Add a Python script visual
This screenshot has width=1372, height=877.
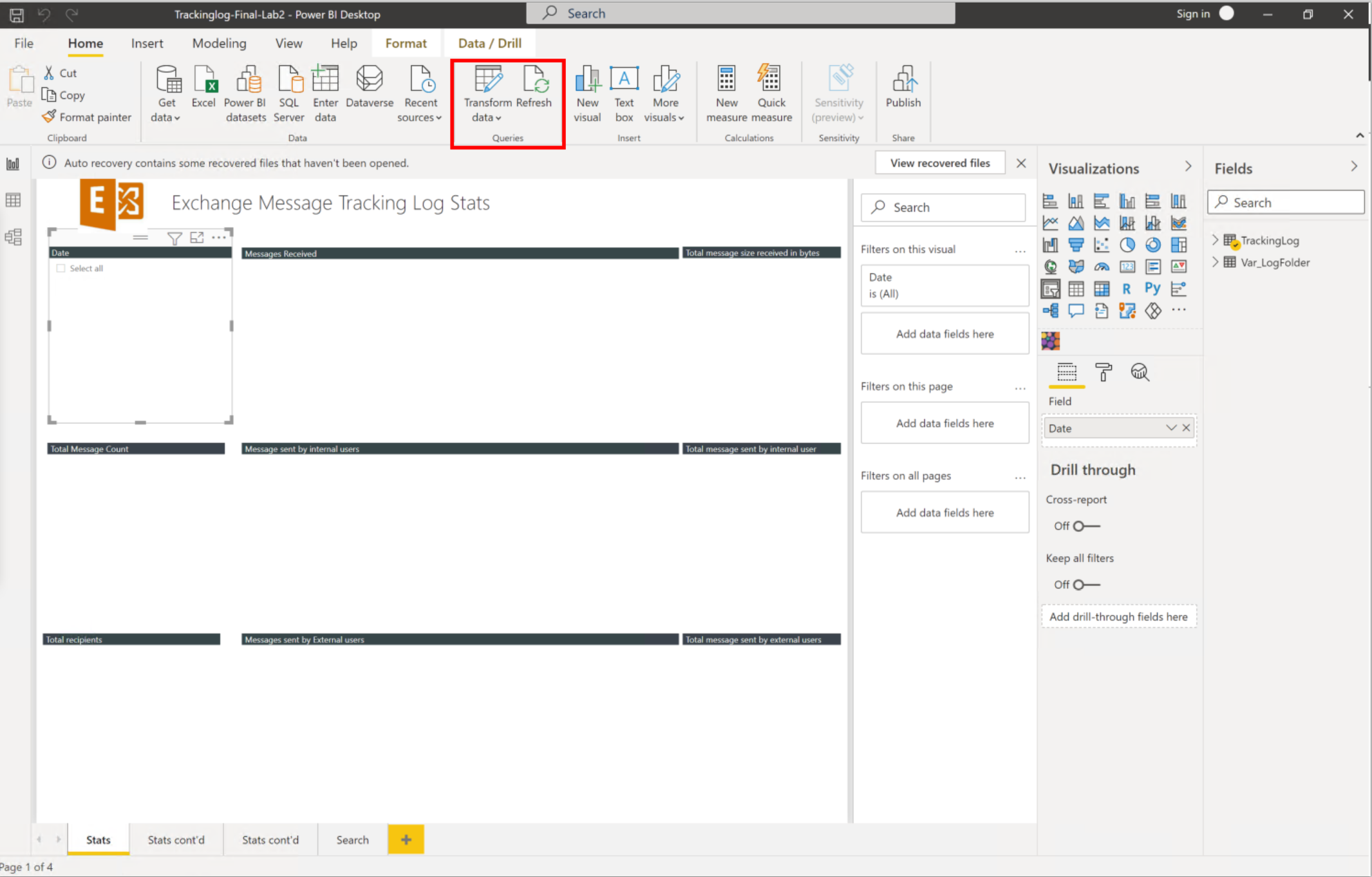coord(1153,288)
